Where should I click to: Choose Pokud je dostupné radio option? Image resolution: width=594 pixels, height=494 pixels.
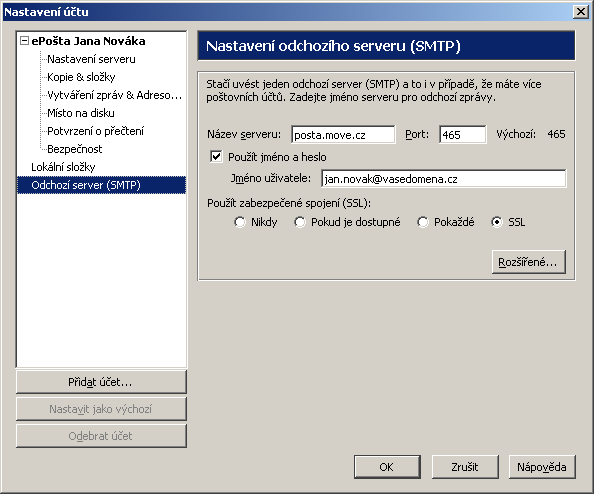(300, 222)
